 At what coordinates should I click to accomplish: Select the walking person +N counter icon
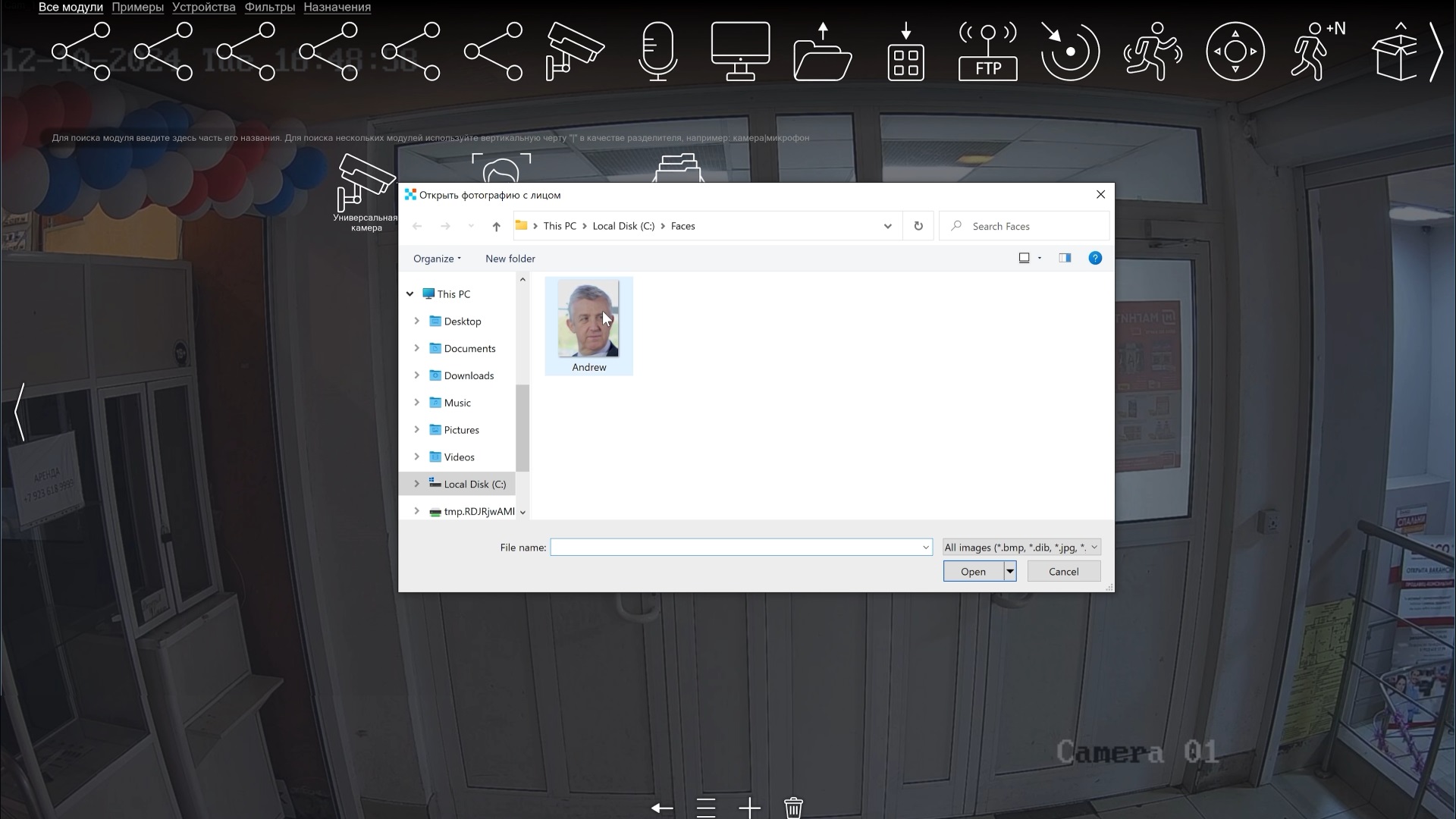coord(1318,52)
